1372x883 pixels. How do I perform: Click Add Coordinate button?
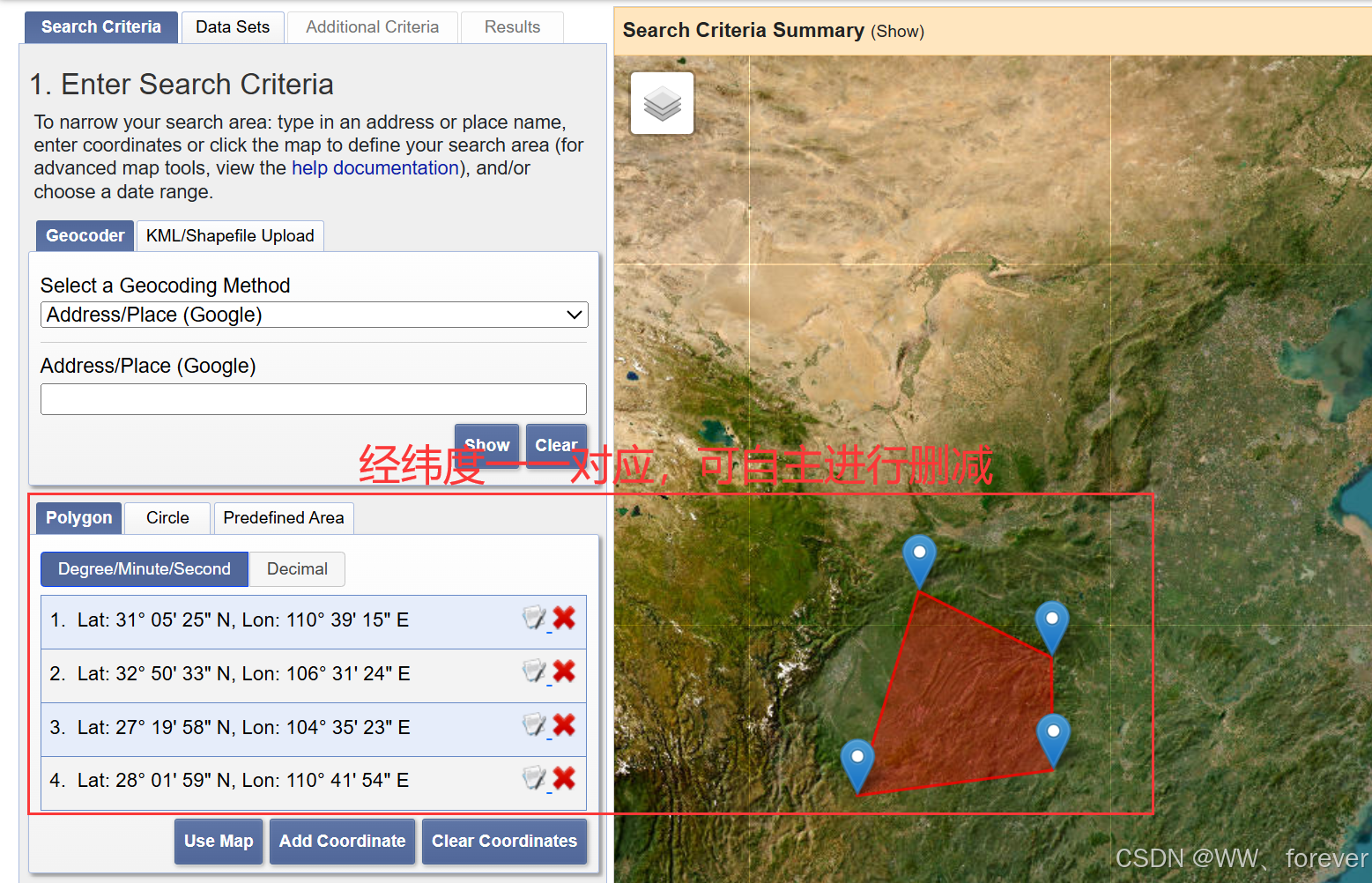tap(342, 841)
